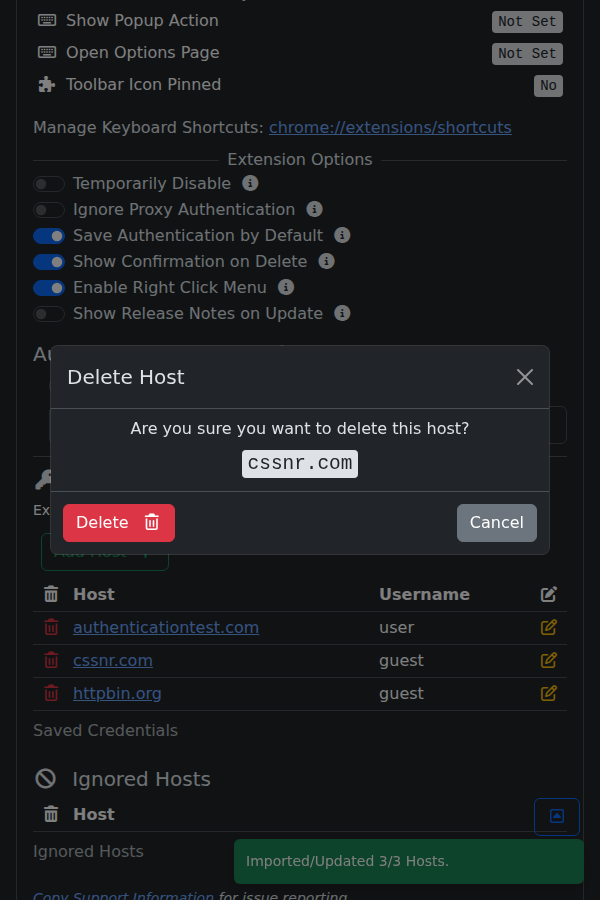Click the puzzle piece icon near Toolbar Icon Pinned
600x900 pixels.
[x=46, y=85]
